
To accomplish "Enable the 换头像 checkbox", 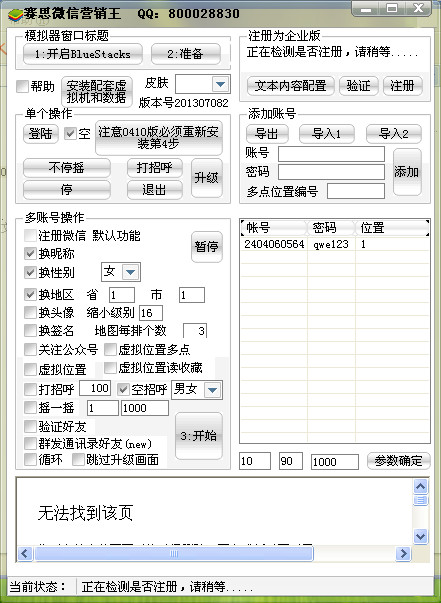I will point(30,312).
